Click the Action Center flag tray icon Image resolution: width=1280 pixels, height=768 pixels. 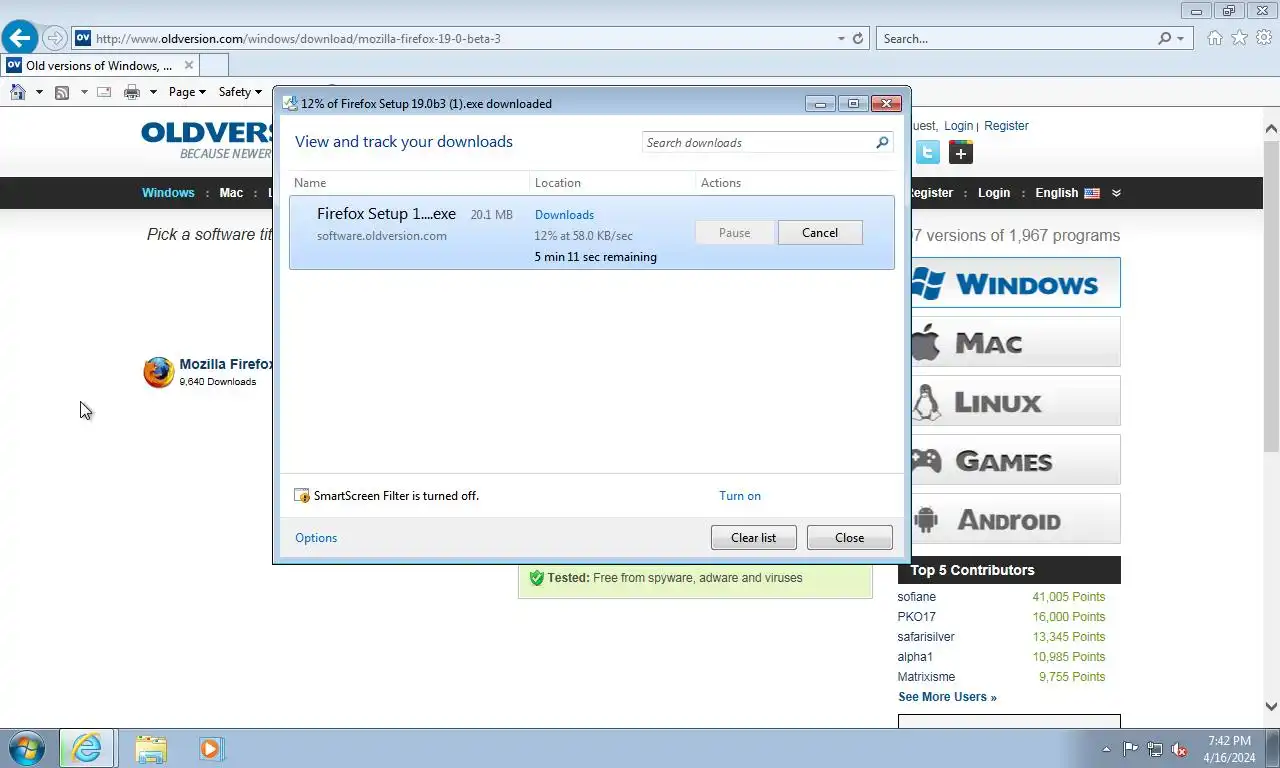pos(1131,748)
